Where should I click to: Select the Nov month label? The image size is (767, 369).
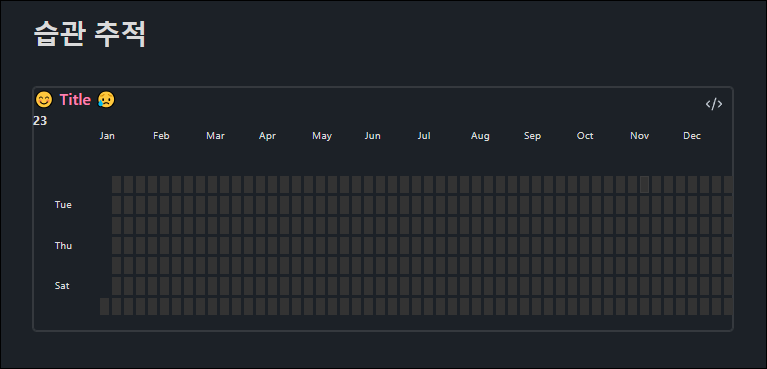[639, 136]
